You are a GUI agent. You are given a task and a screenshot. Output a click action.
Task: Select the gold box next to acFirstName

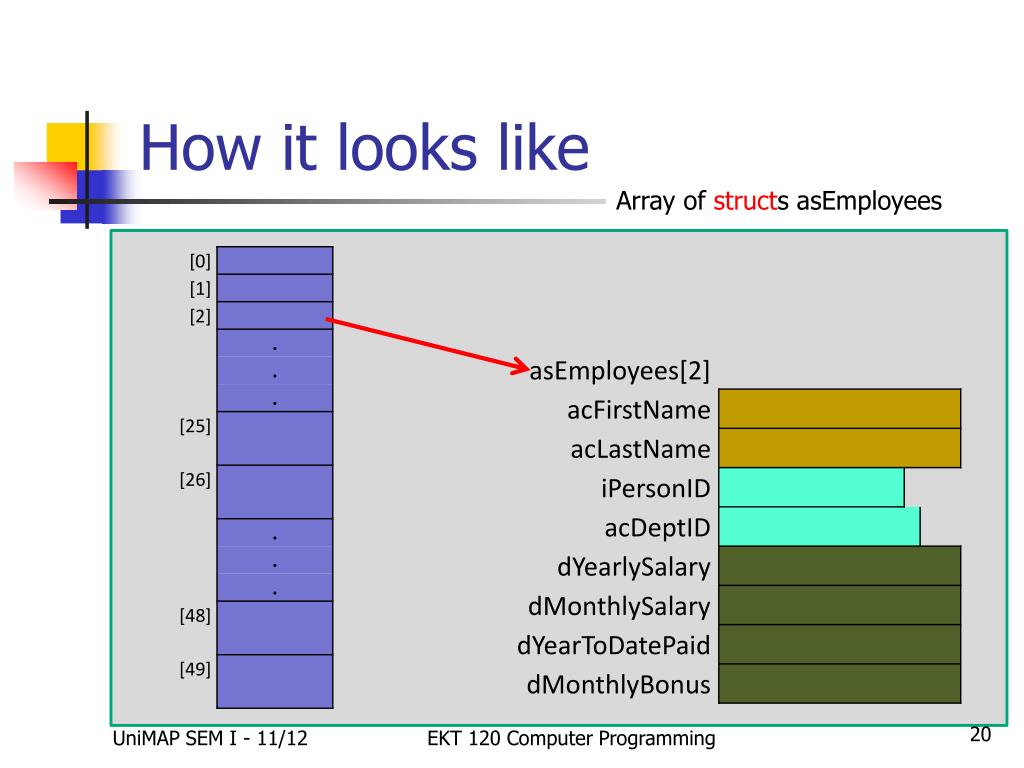[840, 409]
